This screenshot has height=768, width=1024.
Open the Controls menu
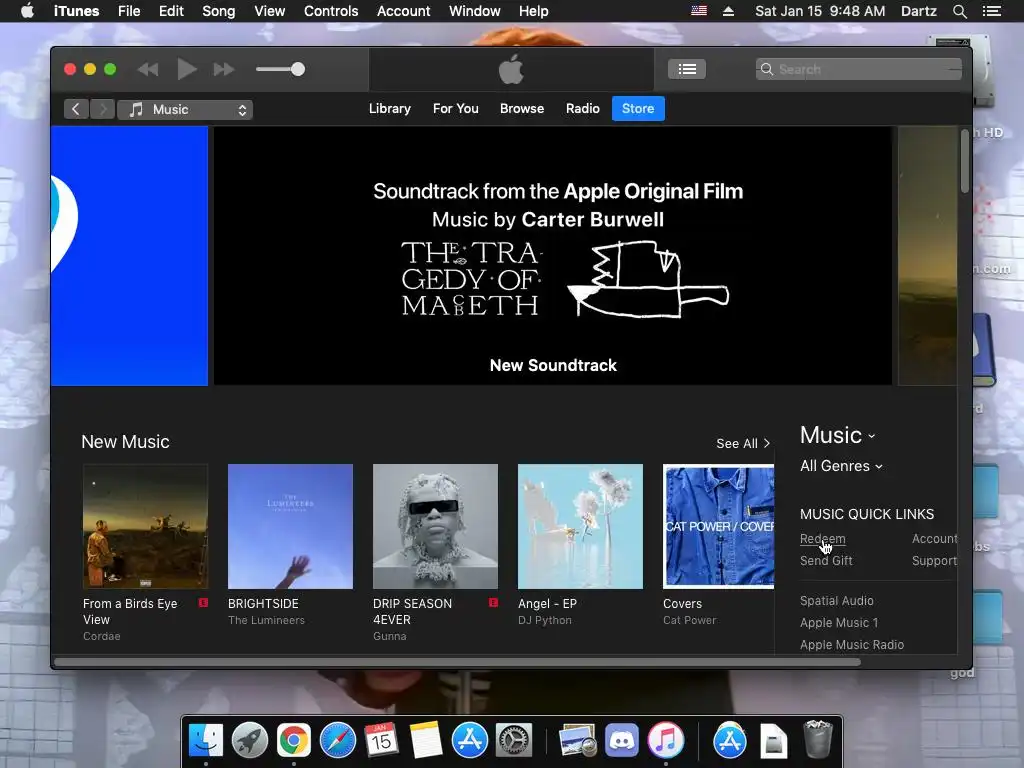[x=330, y=11]
